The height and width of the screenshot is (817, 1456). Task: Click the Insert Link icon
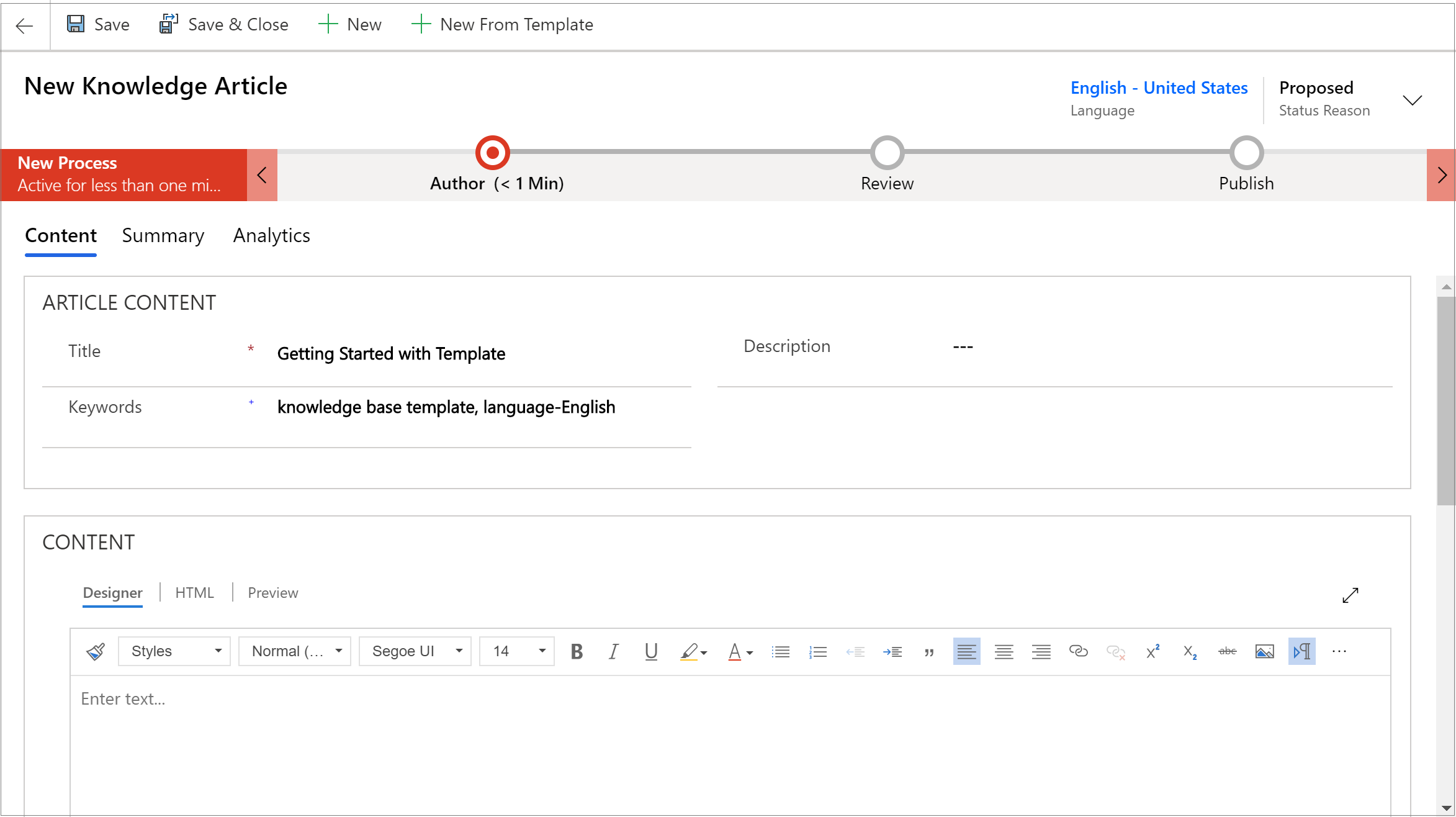pos(1078,652)
